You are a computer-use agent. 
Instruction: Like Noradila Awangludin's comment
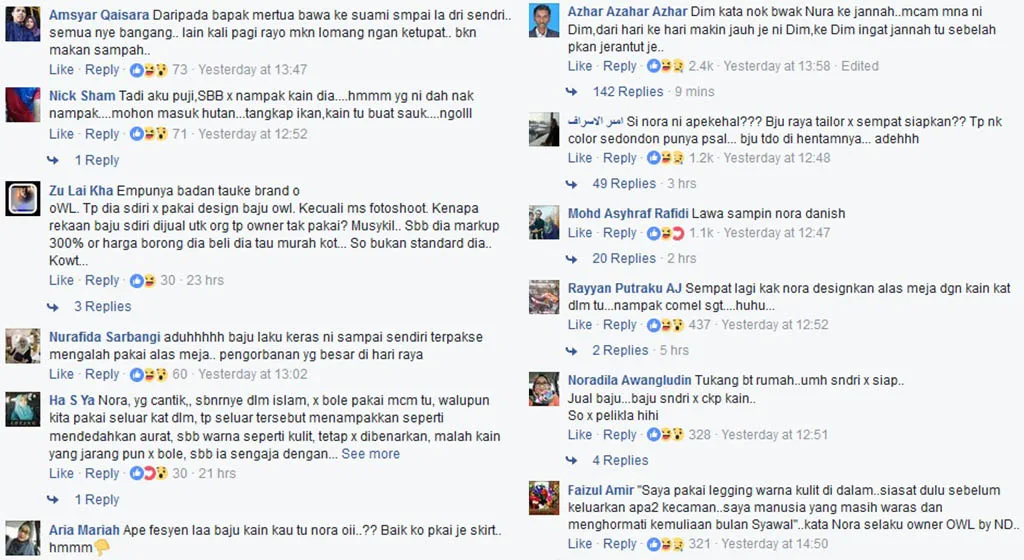(580, 435)
